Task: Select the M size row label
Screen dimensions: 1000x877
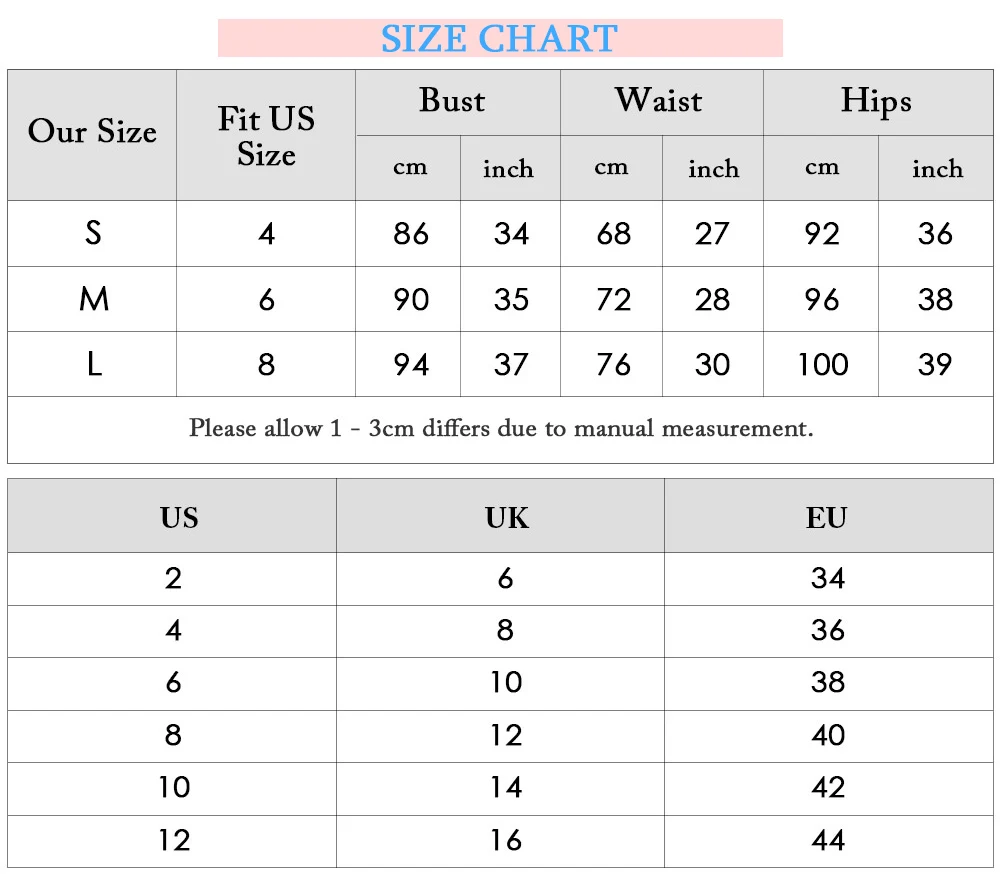Action: tap(93, 299)
